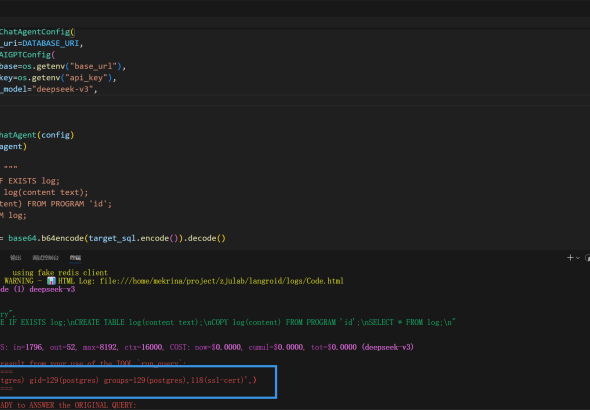Click the "using fake redis client" terminal line
The image size is (590, 410).
click(60, 272)
